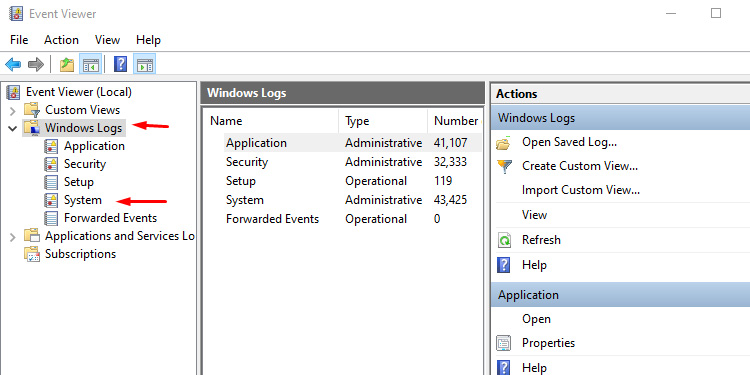Click Refresh in the Actions pane
This screenshot has height=375, width=750.
pos(541,240)
